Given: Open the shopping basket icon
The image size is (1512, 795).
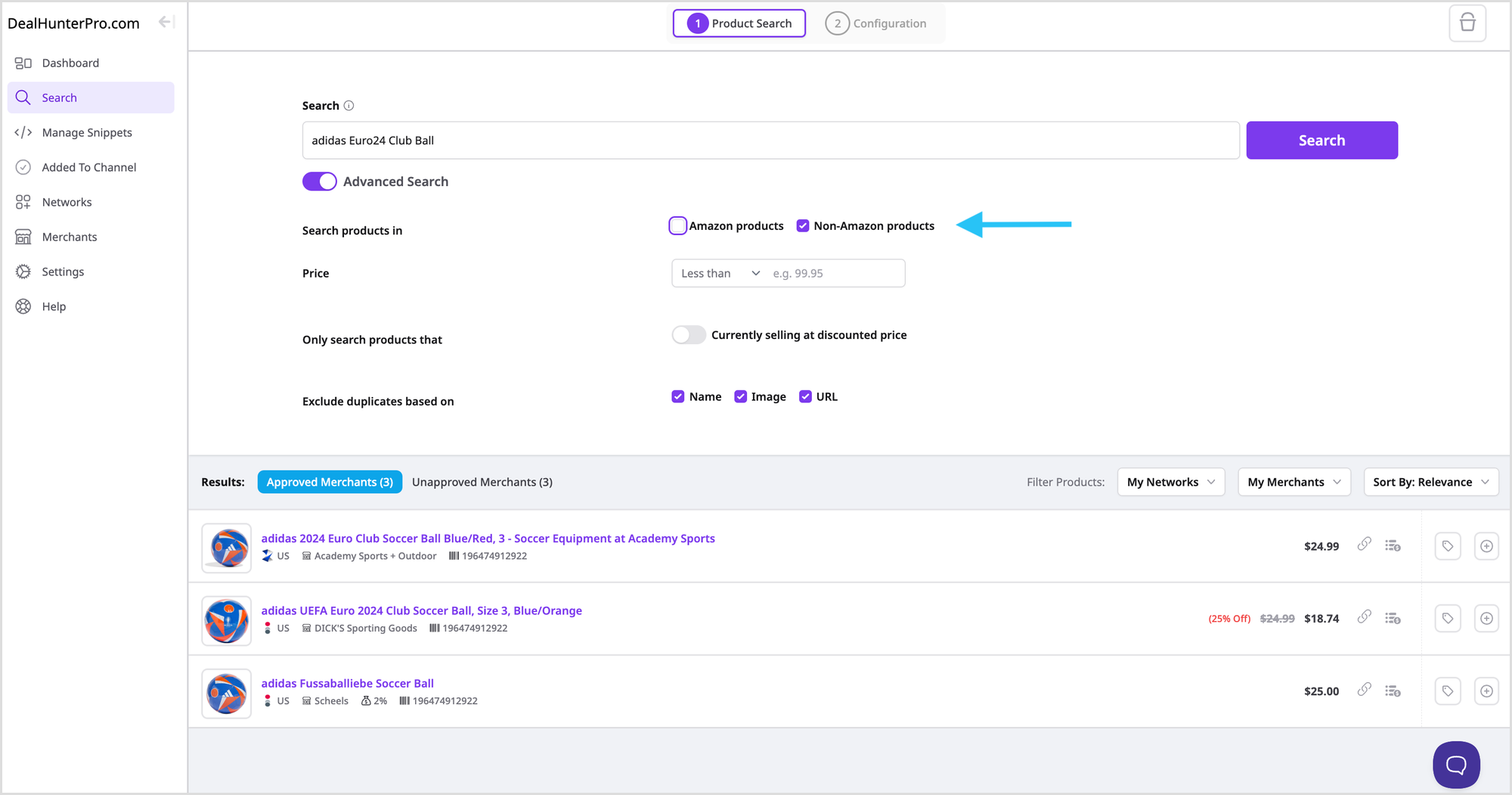Looking at the screenshot, I should pos(1467,23).
